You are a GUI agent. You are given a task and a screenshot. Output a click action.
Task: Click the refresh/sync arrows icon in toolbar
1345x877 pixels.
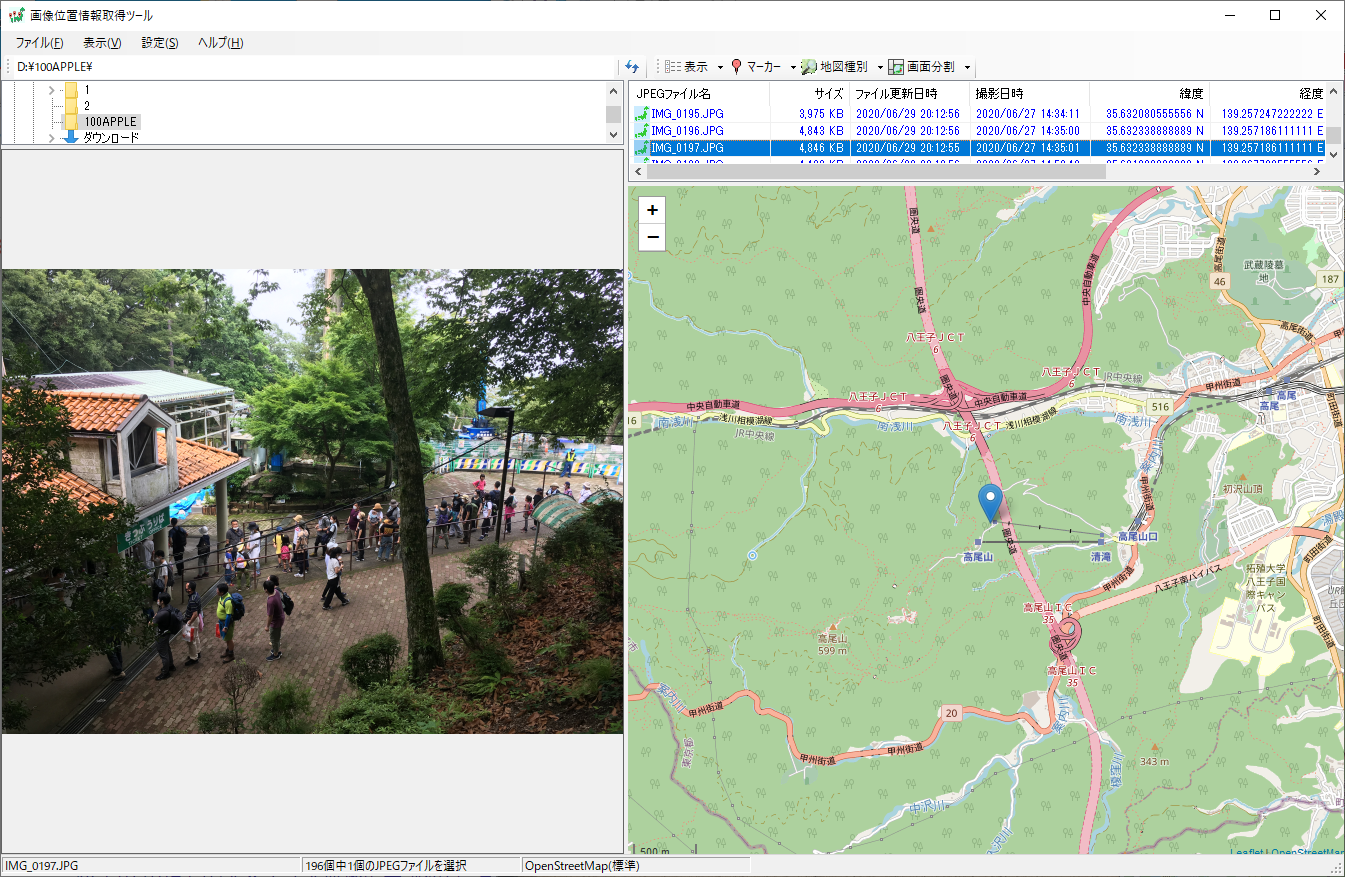(632, 67)
